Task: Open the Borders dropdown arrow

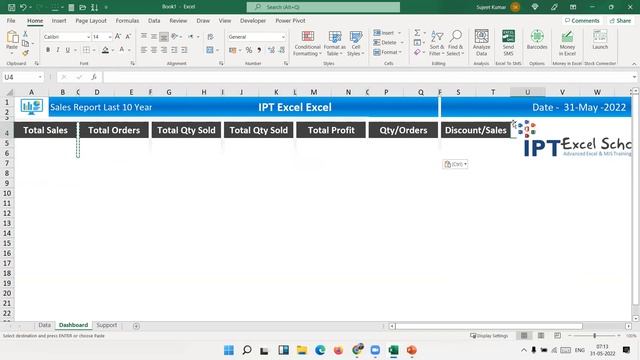Action: (x=94, y=50)
